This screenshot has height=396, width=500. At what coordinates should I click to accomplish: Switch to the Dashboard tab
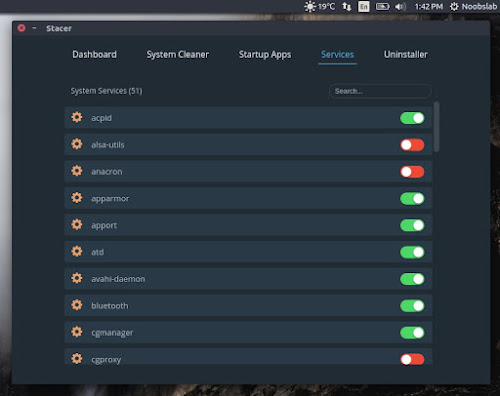[95, 55]
